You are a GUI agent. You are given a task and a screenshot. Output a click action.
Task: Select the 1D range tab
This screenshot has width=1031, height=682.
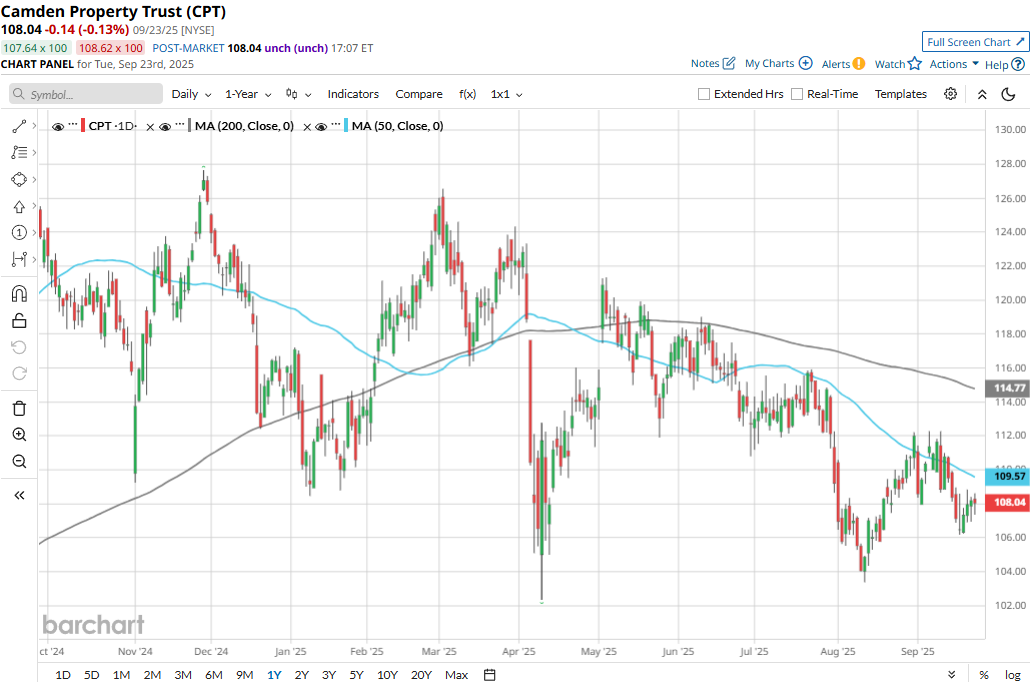tap(63, 675)
